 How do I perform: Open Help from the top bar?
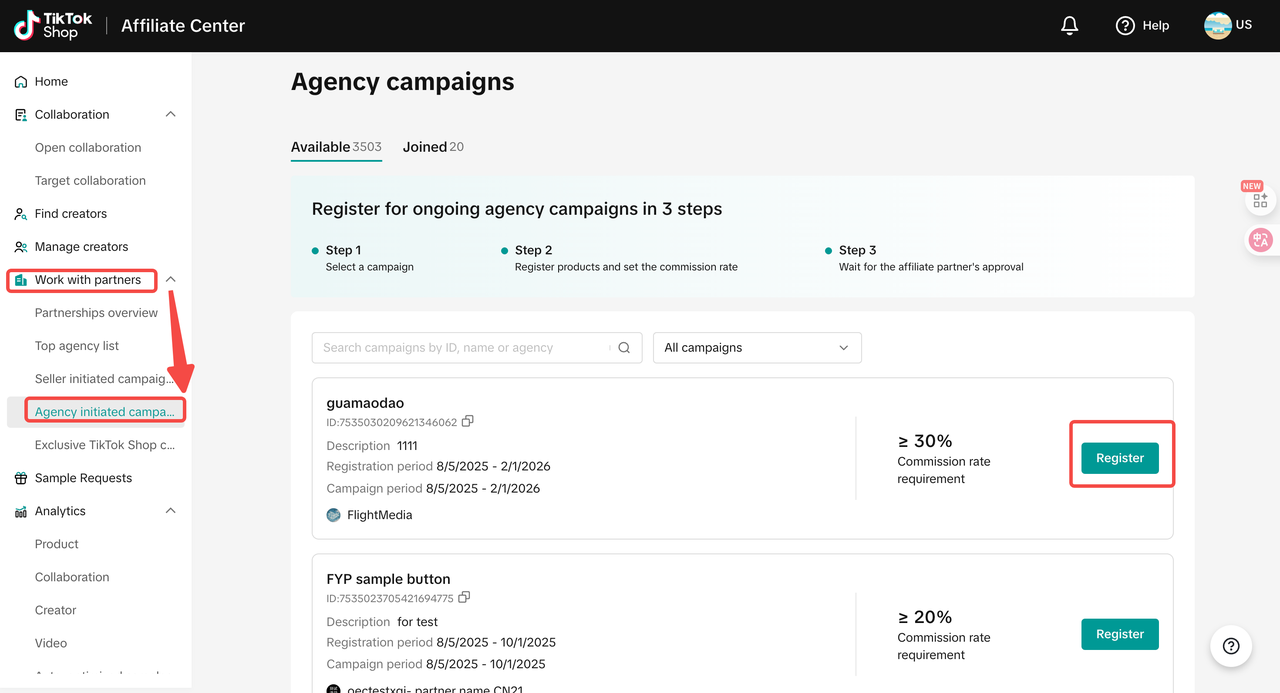(1142, 25)
